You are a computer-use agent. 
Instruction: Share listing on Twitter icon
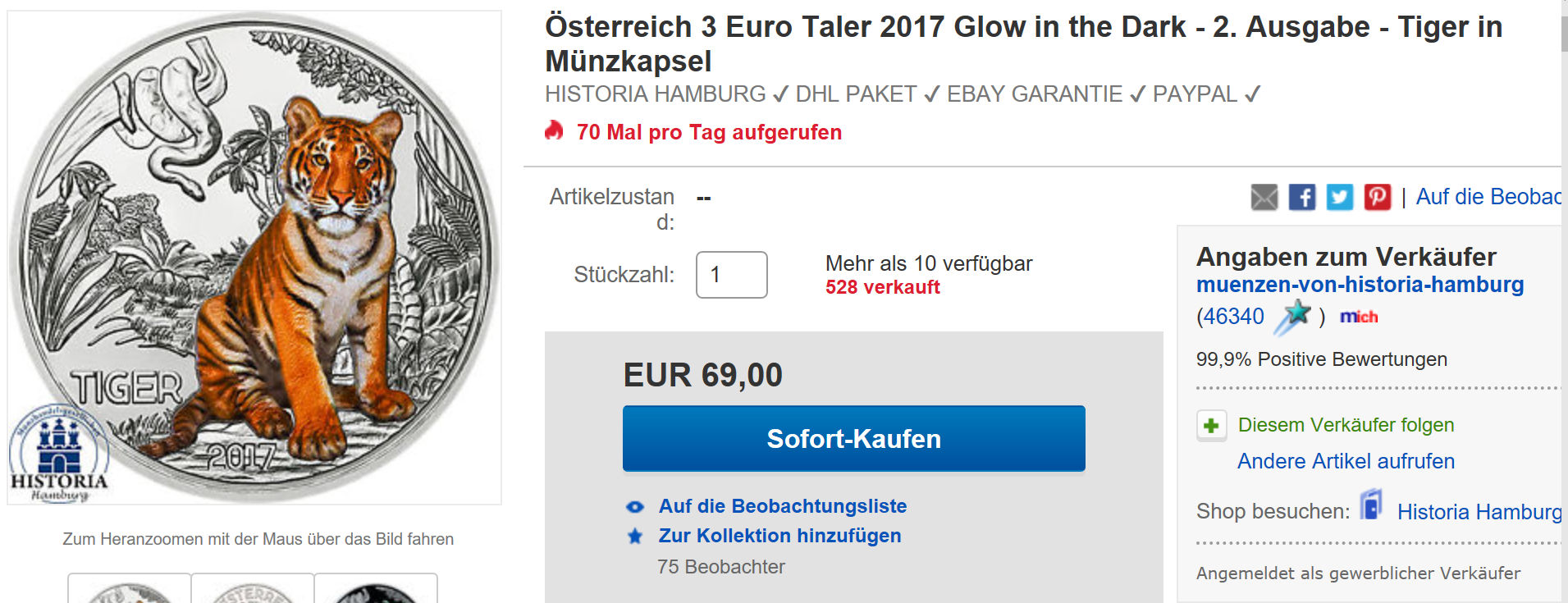[x=1339, y=197]
